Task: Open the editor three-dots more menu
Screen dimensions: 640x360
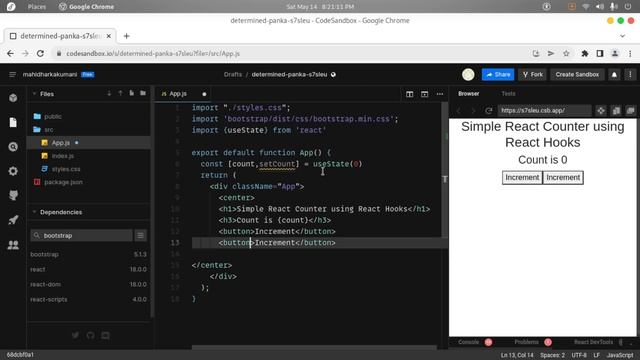Action: pos(440,94)
